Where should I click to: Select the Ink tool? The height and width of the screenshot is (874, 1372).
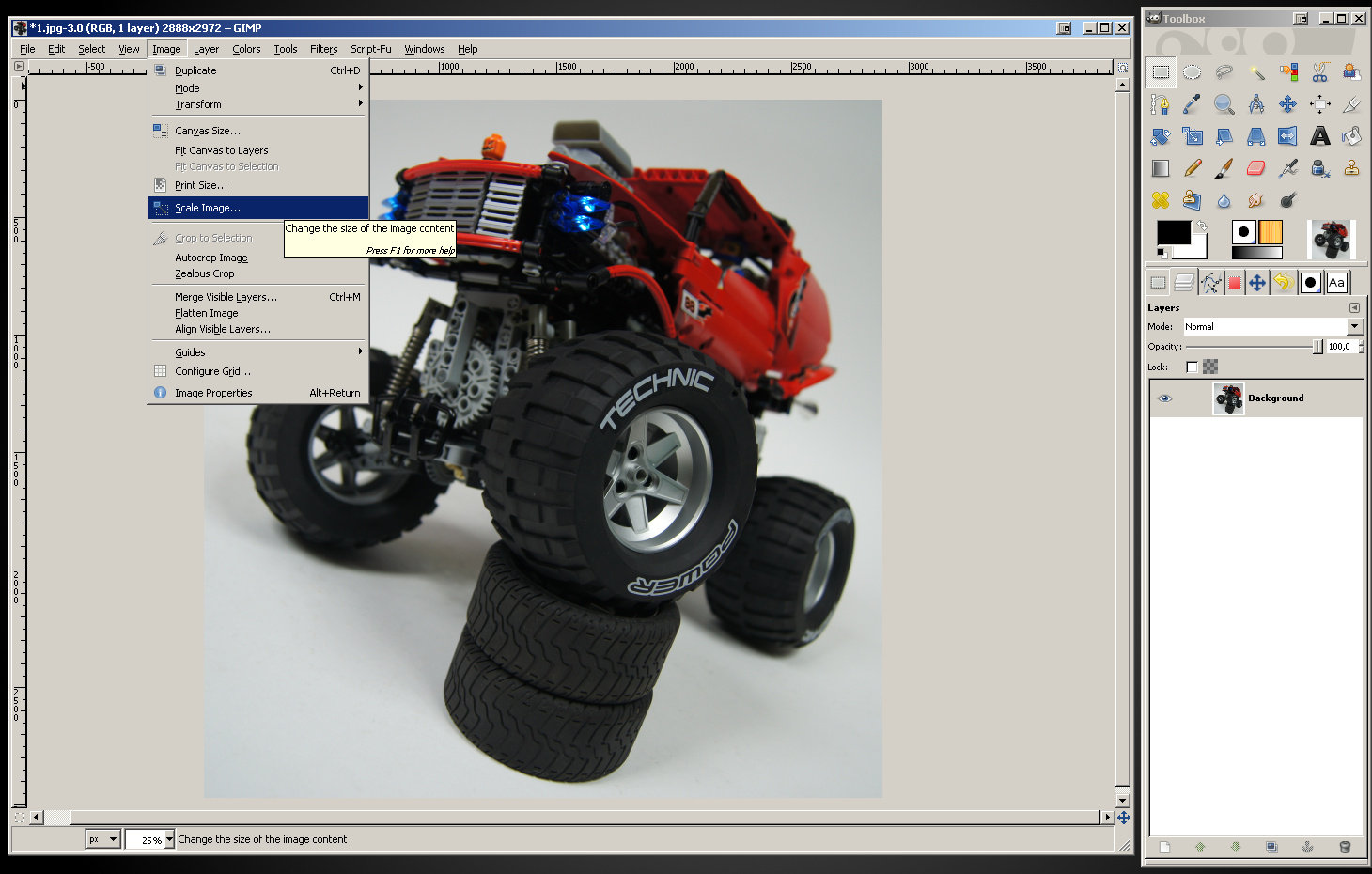(x=1320, y=168)
